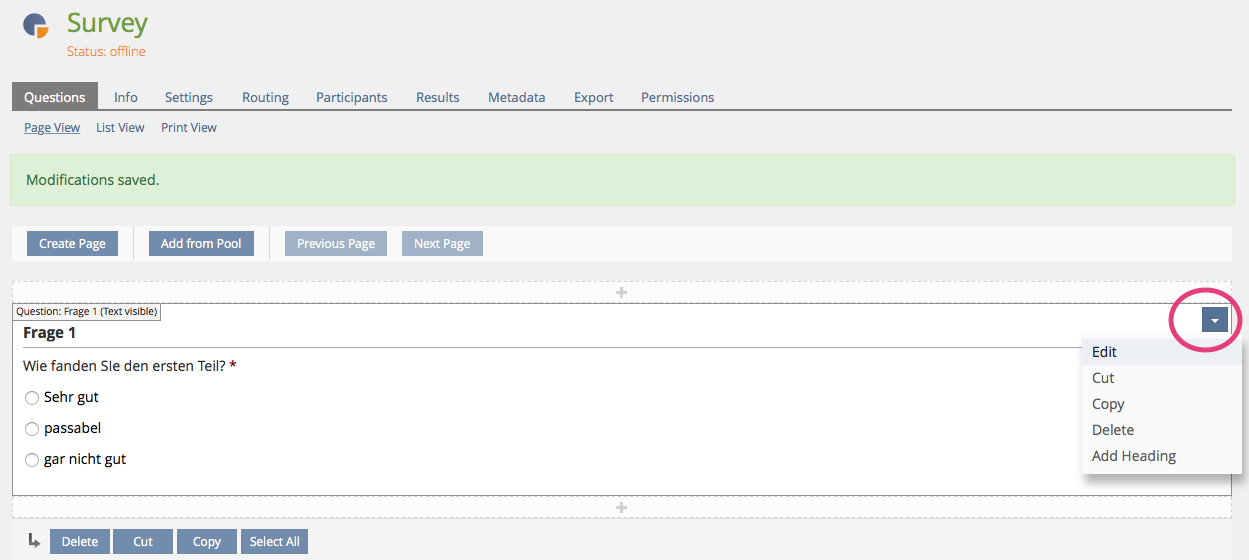
Task: Switch to List View
Action: pyautogui.click(x=120, y=128)
